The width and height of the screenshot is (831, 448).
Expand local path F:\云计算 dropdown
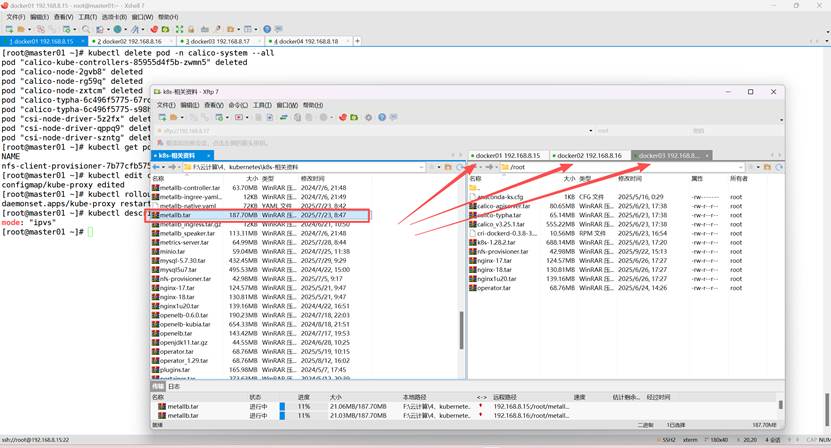[422, 167]
